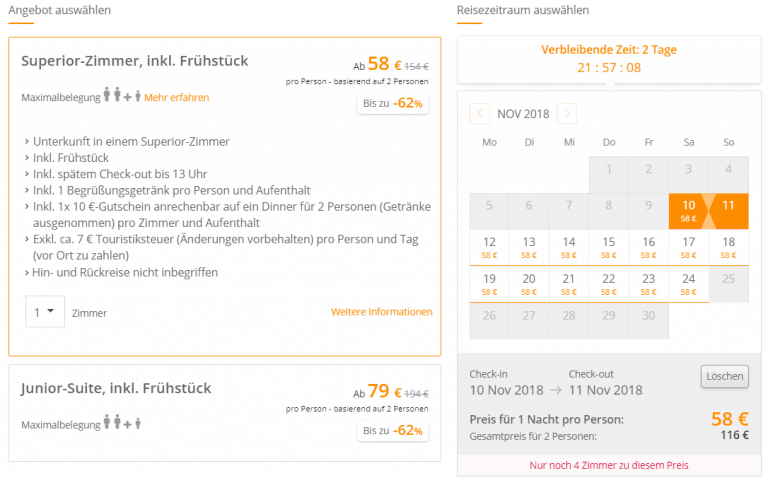This screenshot has height=478, width=768.
Task: Open the Zimmer quantity dropdown
Action: (x=44, y=312)
